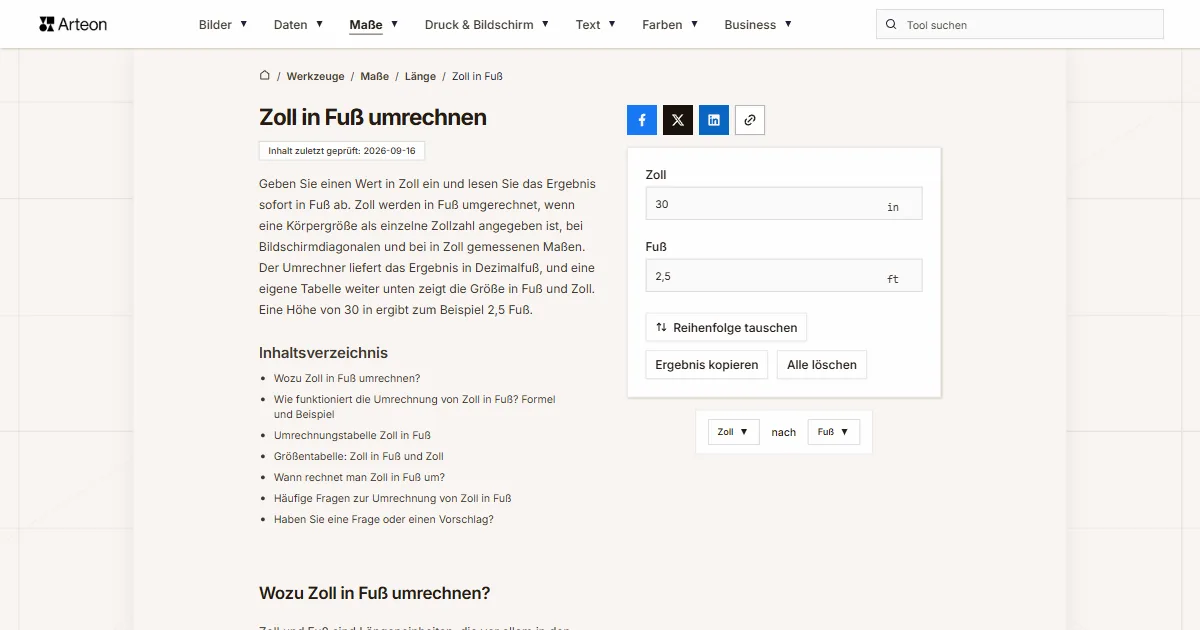
Task: Expand the Daten menu
Action: click(x=298, y=24)
